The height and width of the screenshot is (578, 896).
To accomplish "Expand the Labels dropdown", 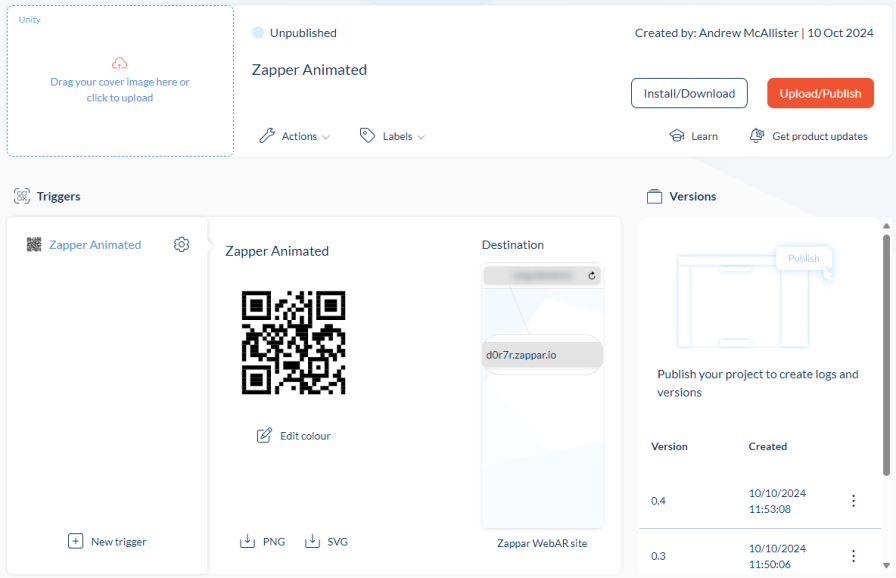I will [393, 136].
